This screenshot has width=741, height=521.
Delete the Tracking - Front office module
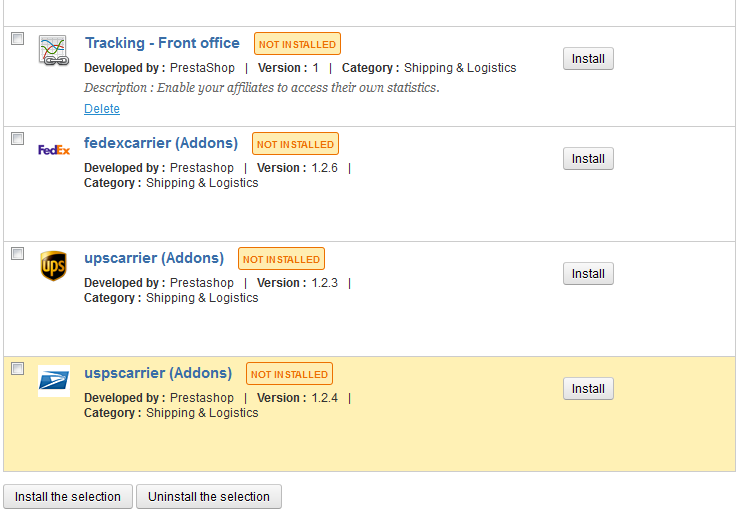(x=102, y=109)
